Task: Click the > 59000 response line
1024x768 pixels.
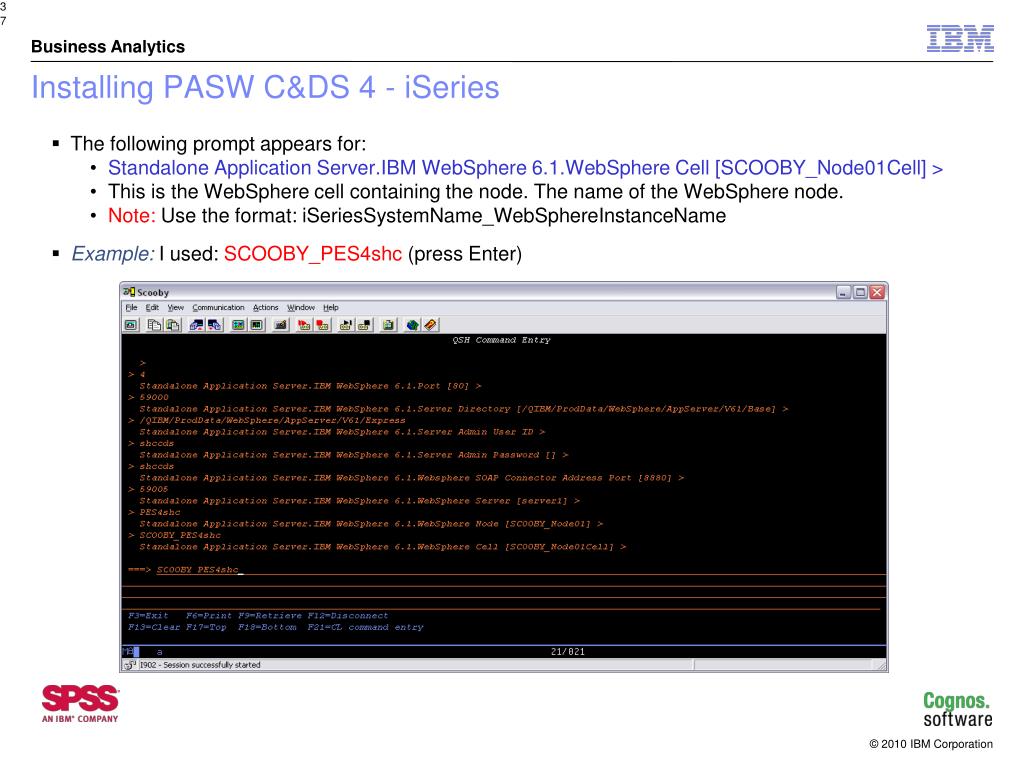Action: tap(148, 397)
